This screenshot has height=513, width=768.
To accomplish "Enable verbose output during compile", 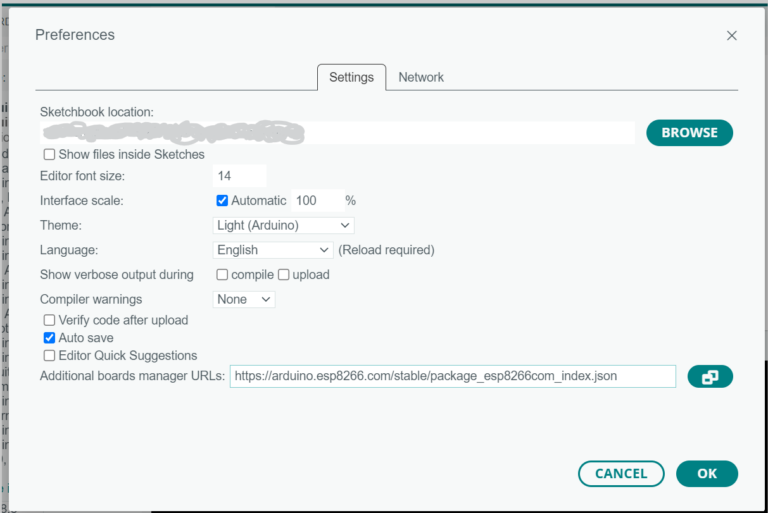I will [222, 275].
